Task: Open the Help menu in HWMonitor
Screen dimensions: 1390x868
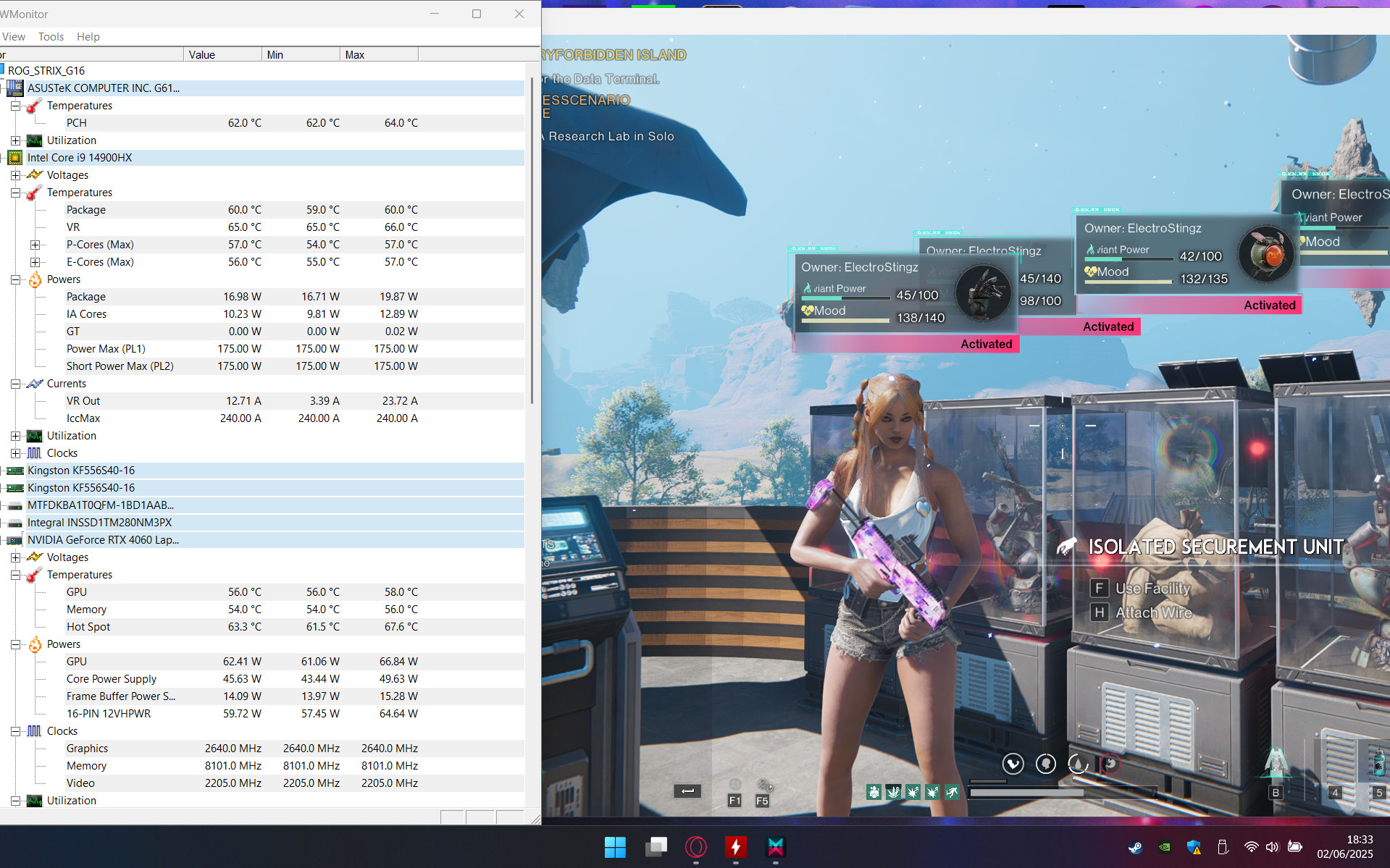Action: [88, 36]
